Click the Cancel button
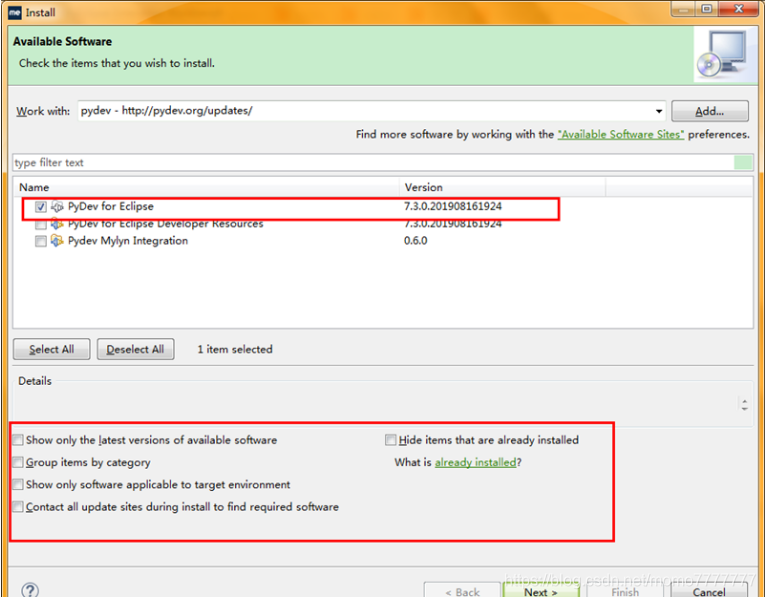Viewport: 766px width, 599px height. click(708, 592)
